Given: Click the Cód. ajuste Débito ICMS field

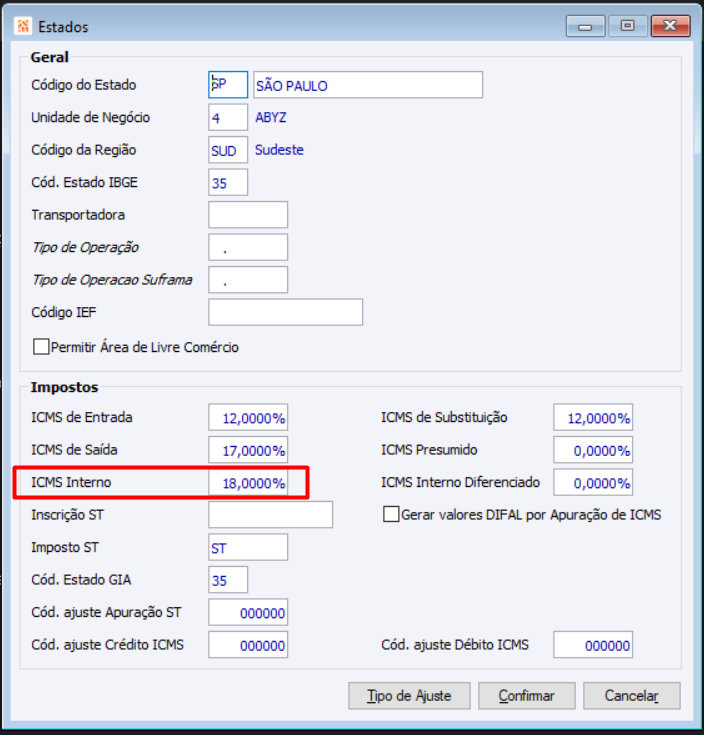Looking at the screenshot, I should (x=592, y=646).
